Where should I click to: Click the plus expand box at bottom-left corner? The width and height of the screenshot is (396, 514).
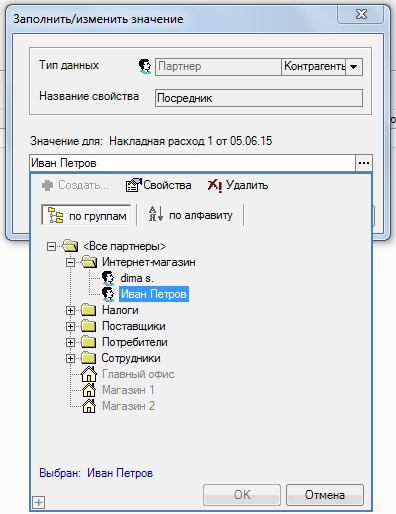coord(38,502)
